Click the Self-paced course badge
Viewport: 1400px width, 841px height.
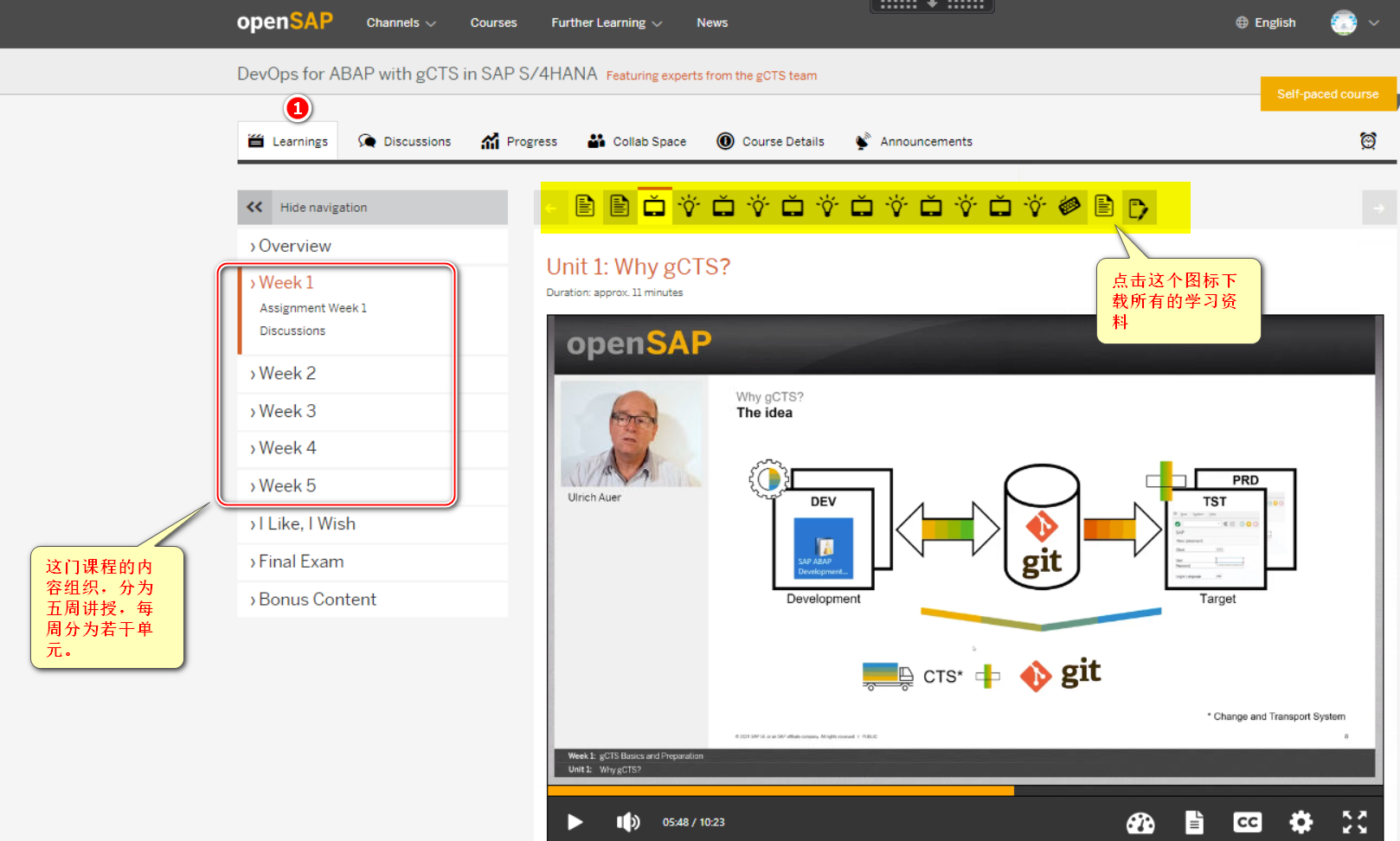1328,93
